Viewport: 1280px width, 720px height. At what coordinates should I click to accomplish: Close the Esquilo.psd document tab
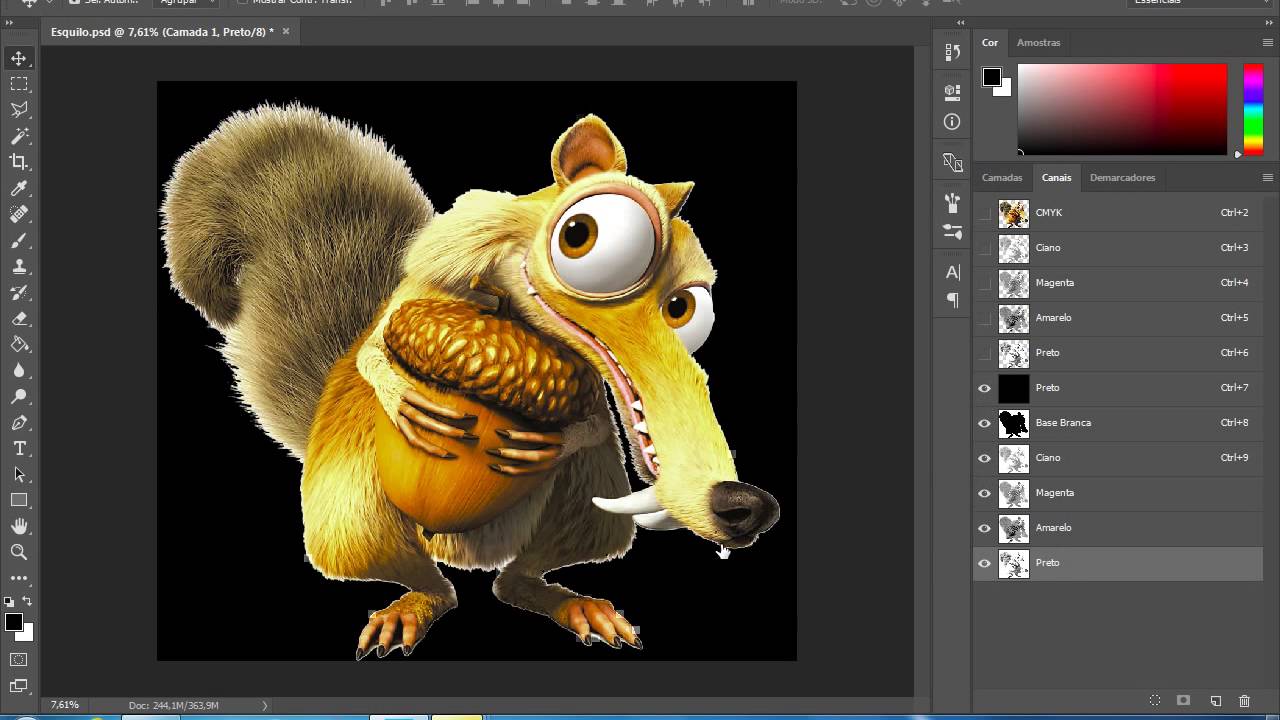click(x=285, y=32)
